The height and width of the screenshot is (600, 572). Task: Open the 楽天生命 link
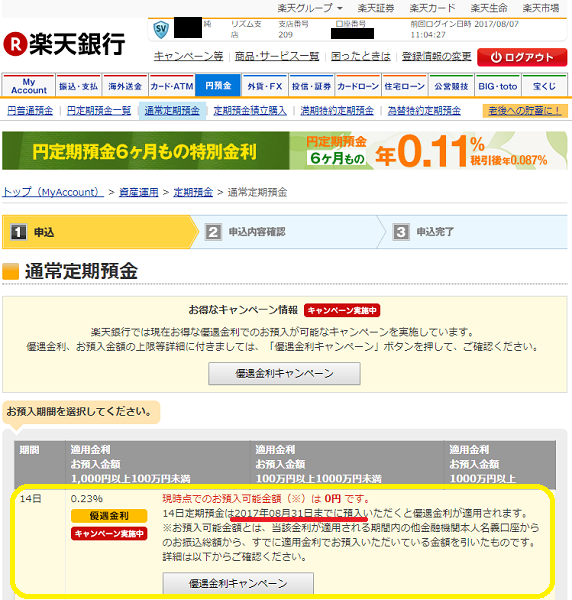489,8
